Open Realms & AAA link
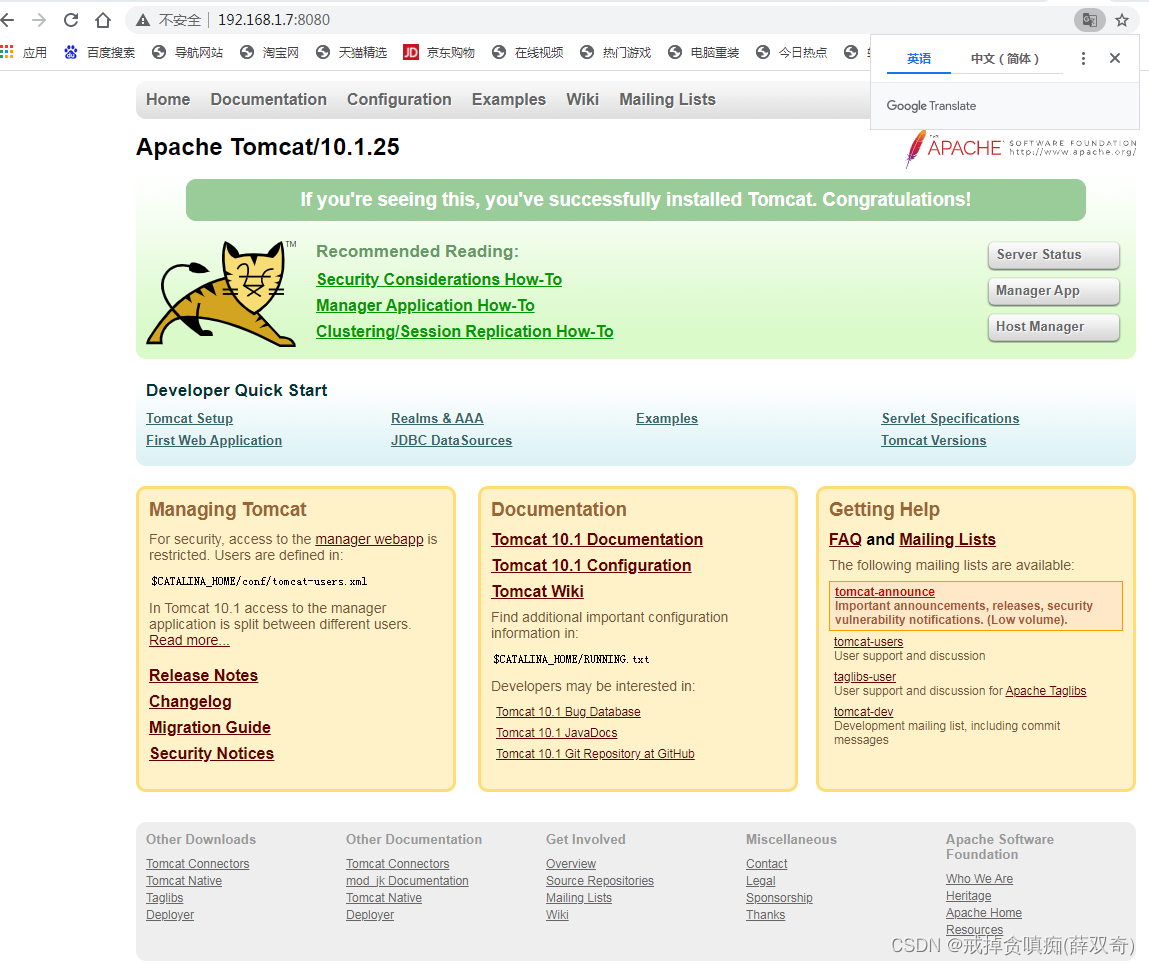The image size is (1149, 965). coord(437,418)
